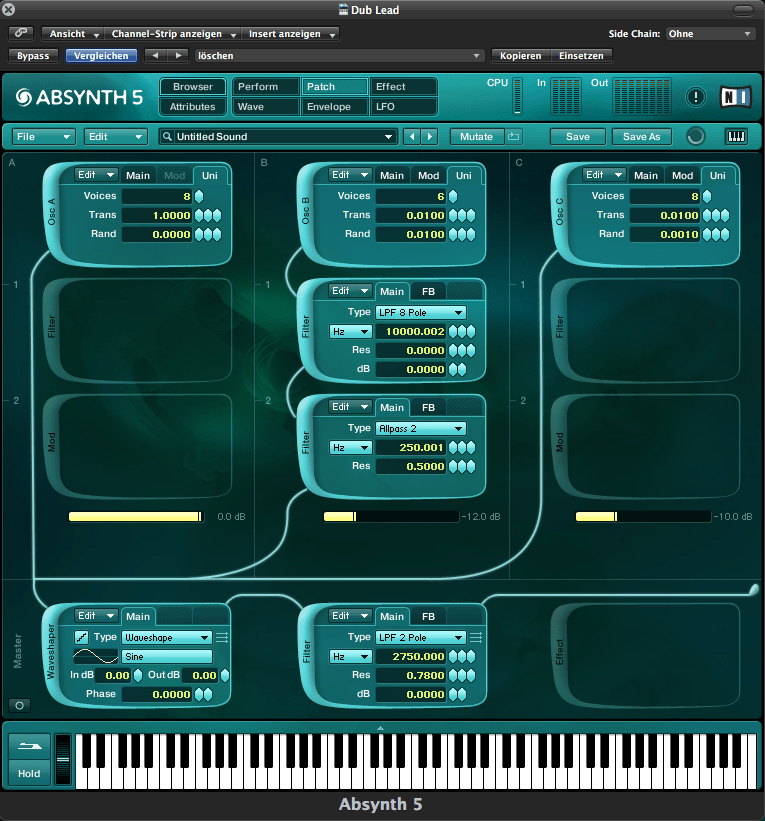This screenshot has width=765, height=821.
Task: Click the exclamation mark panic icon
Action: (x=696, y=97)
